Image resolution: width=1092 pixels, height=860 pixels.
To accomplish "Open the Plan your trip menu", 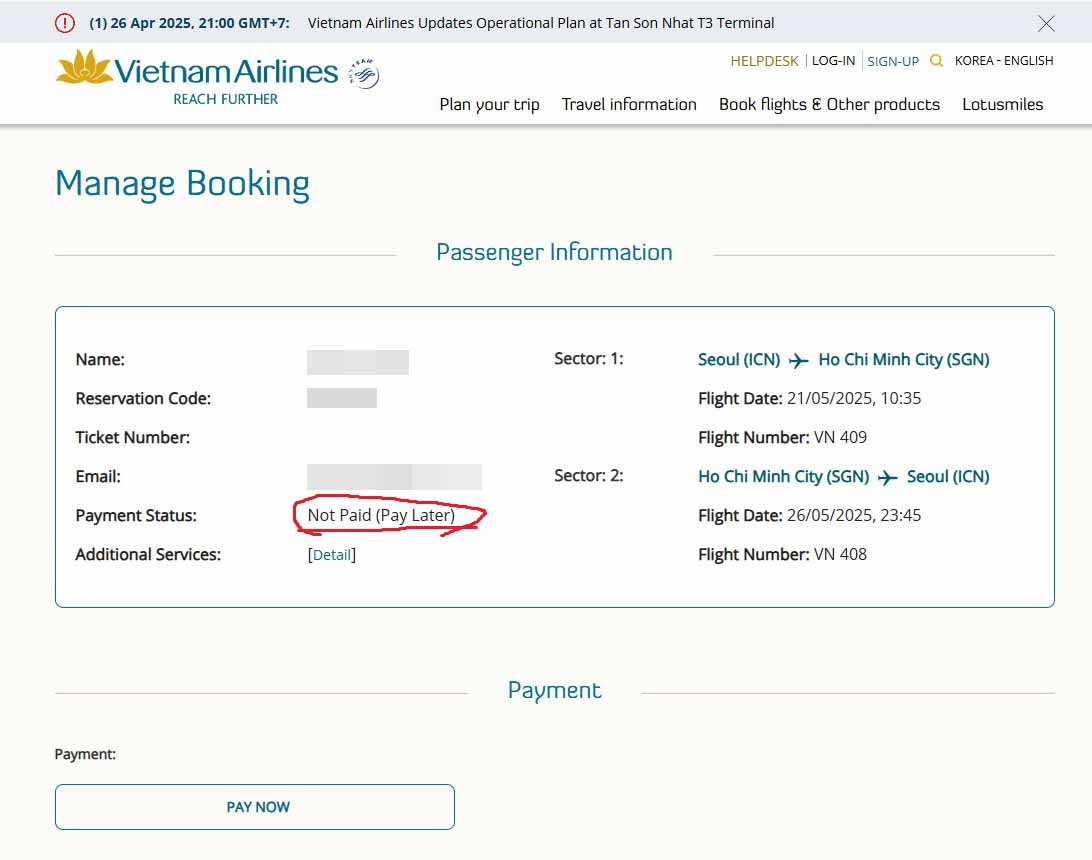I will (489, 104).
